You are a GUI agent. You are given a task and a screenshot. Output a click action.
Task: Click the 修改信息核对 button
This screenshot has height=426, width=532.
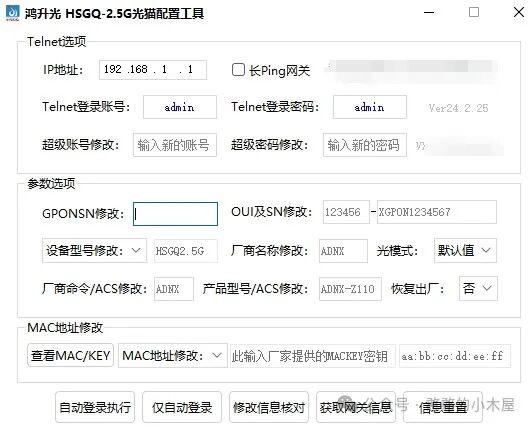tap(269, 407)
